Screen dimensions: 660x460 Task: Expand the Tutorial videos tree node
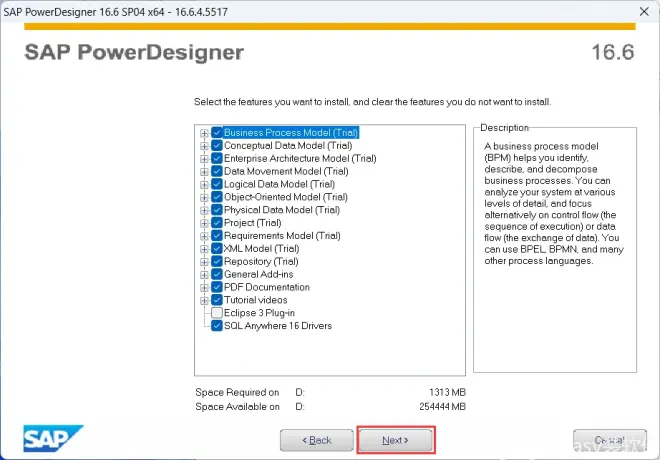(204, 300)
